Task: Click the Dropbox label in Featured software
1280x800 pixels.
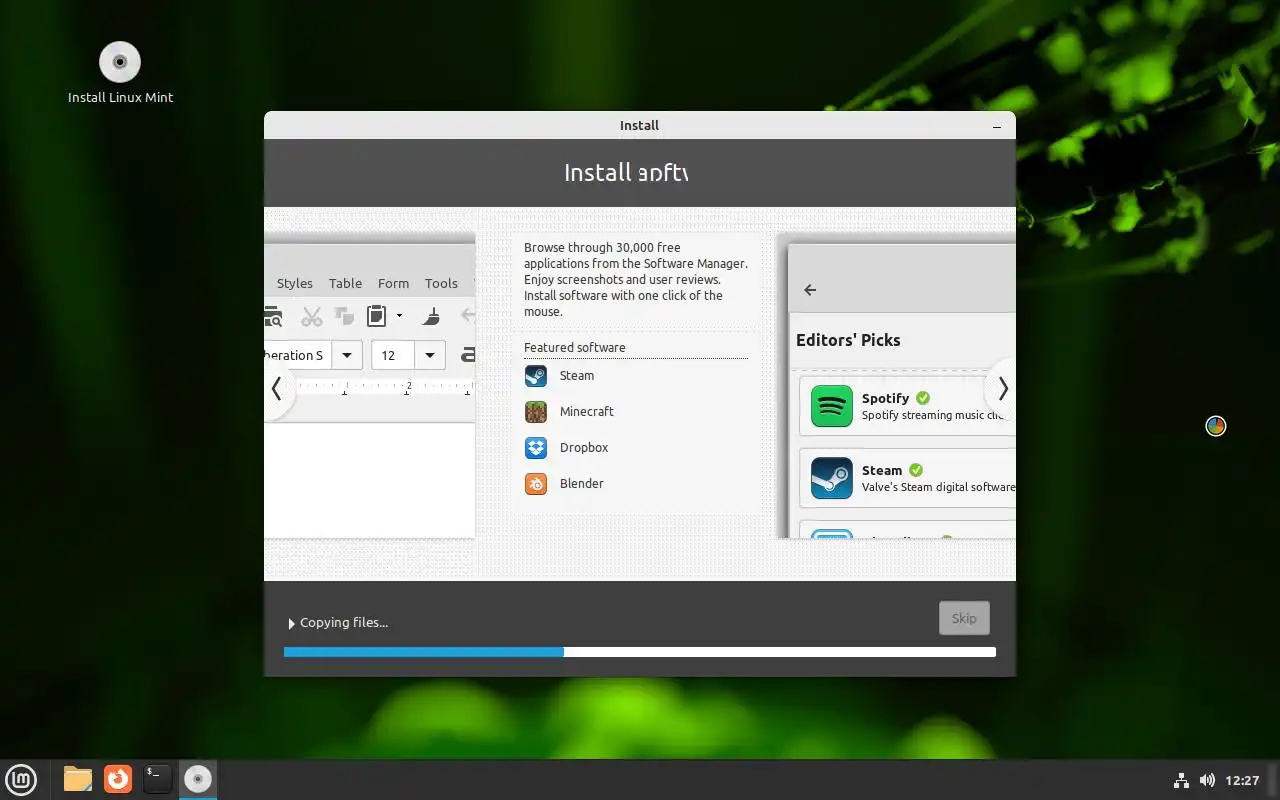Action: click(x=584, y=448)
